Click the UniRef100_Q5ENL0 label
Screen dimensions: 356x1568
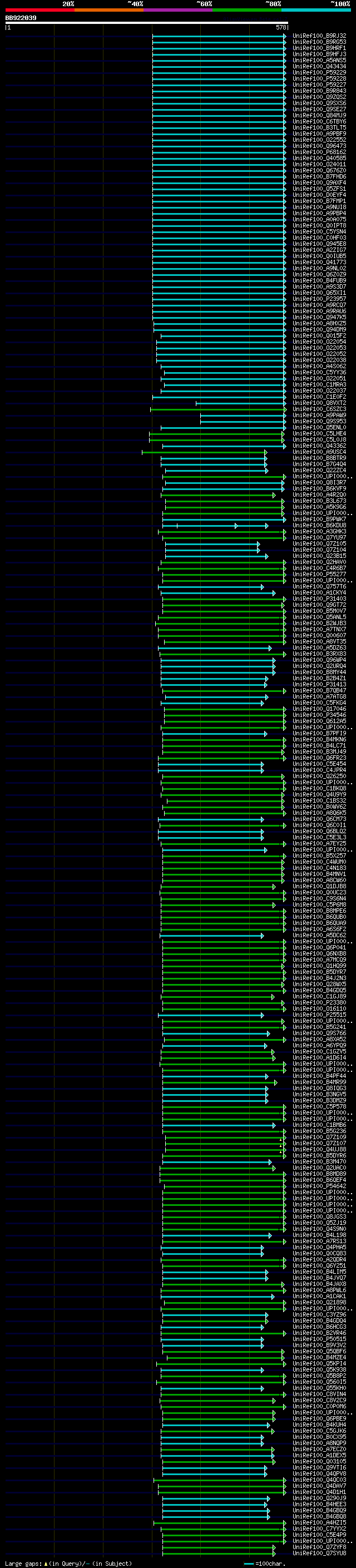pos(319,427)
